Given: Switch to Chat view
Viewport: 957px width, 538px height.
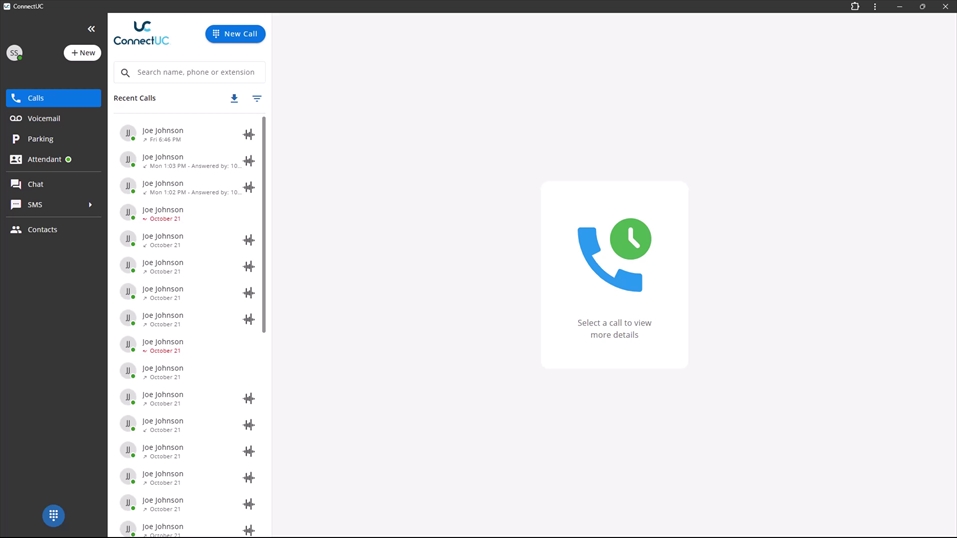Looking at the screenshot, I should (36, 184).
